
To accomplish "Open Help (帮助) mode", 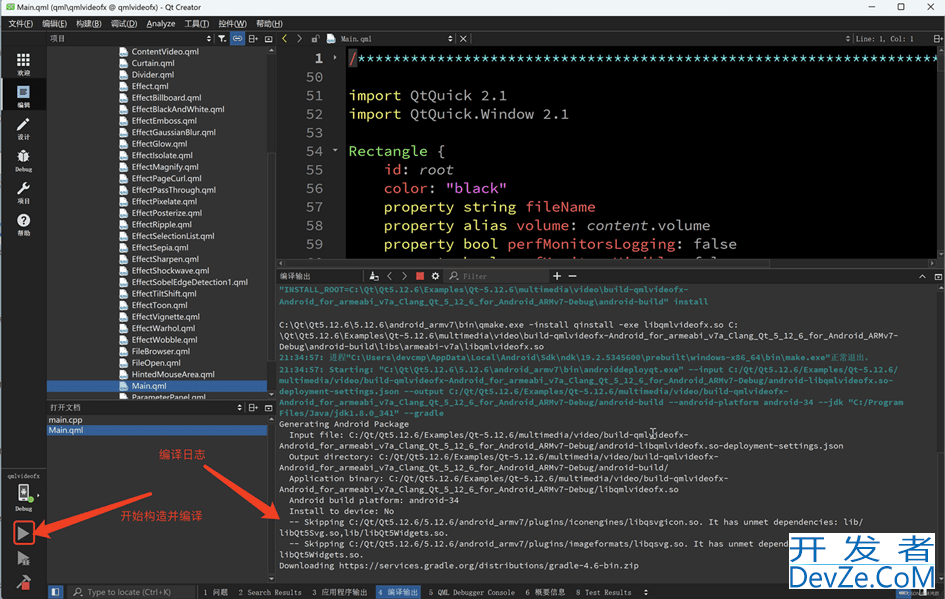I will pyautogui.click(x=23, y=224).
